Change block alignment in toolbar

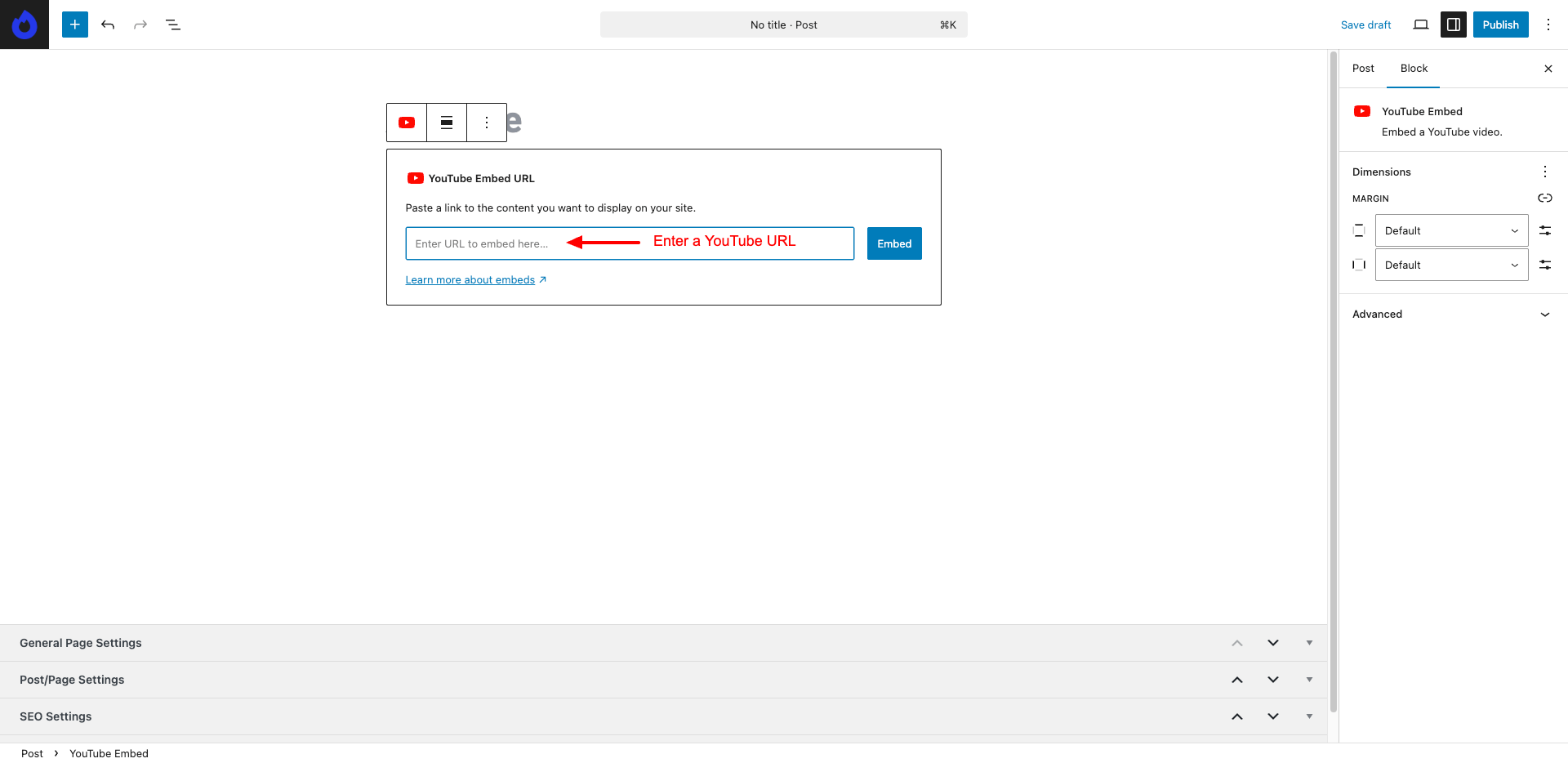447,123
